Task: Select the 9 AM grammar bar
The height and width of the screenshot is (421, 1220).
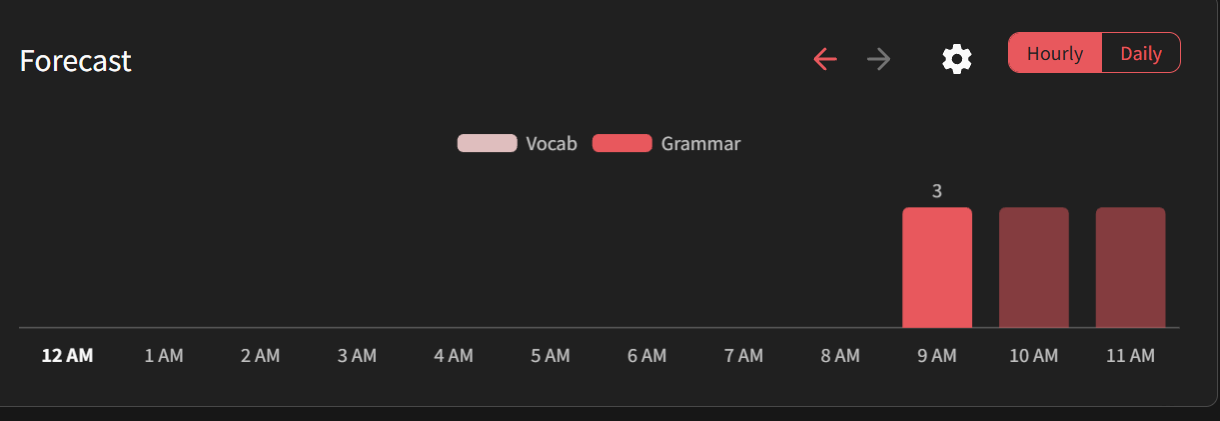Action: click(x=937, y=267)
